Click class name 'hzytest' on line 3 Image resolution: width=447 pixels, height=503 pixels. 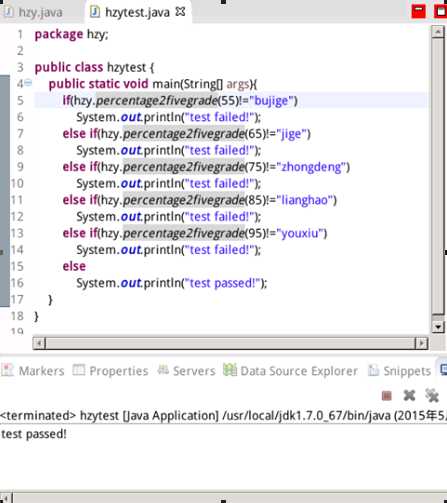pyautogui.click(x=126, y=67)
